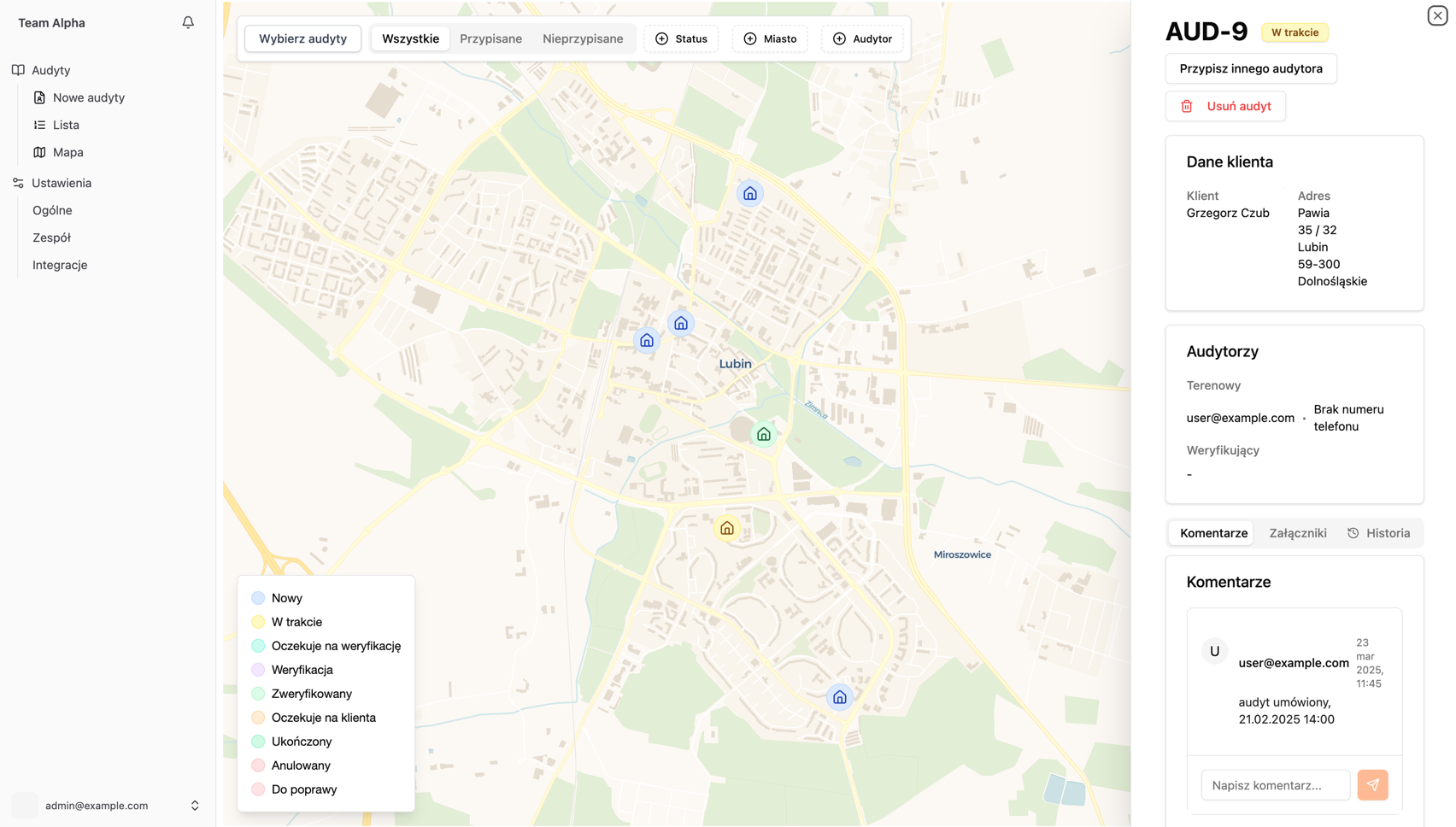The image size is (1456, 827).
Task: Open the Audytor filter dropdown
Action: click(x=862, y=38)
